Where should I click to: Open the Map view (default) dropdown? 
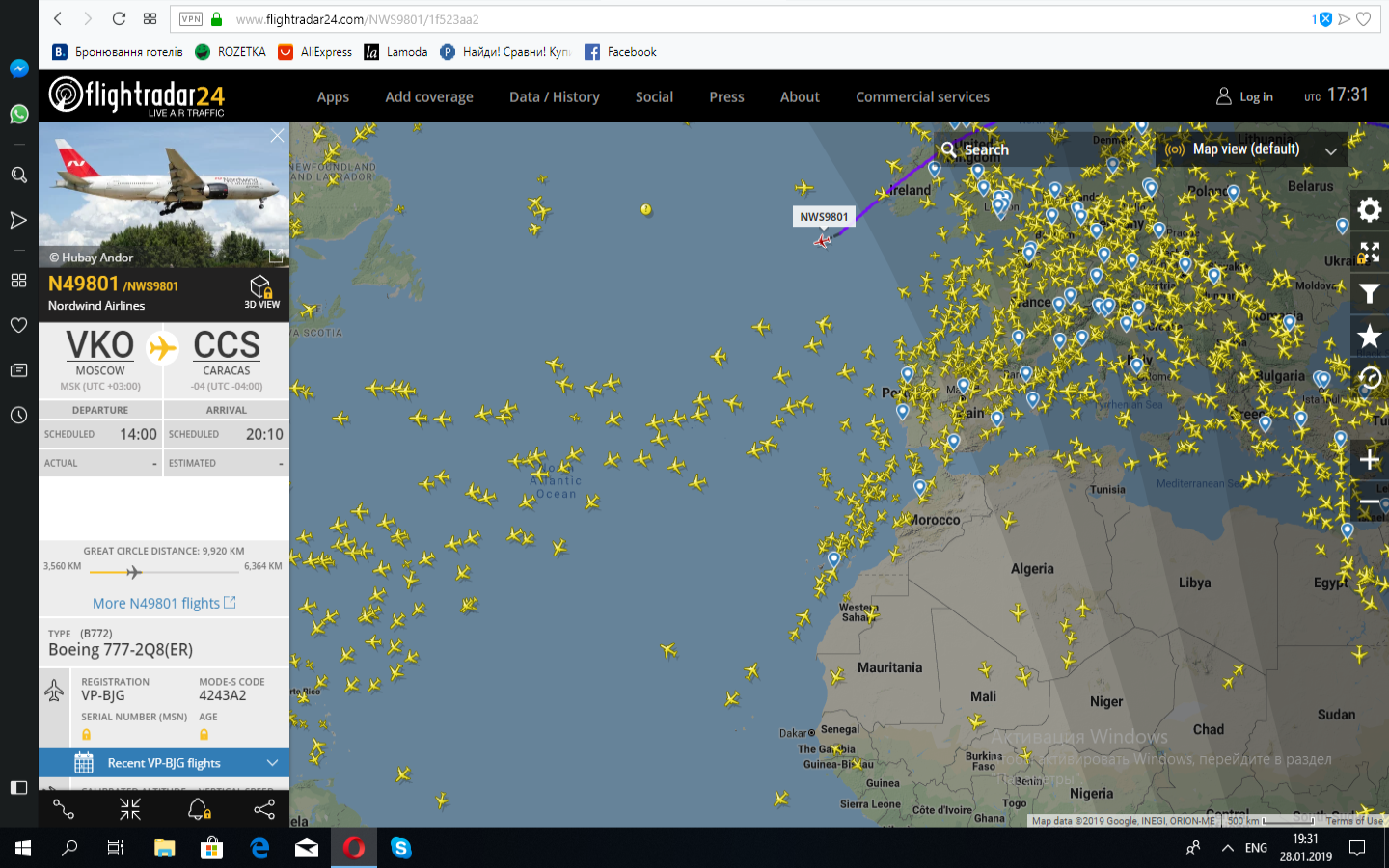[1251, 149]
